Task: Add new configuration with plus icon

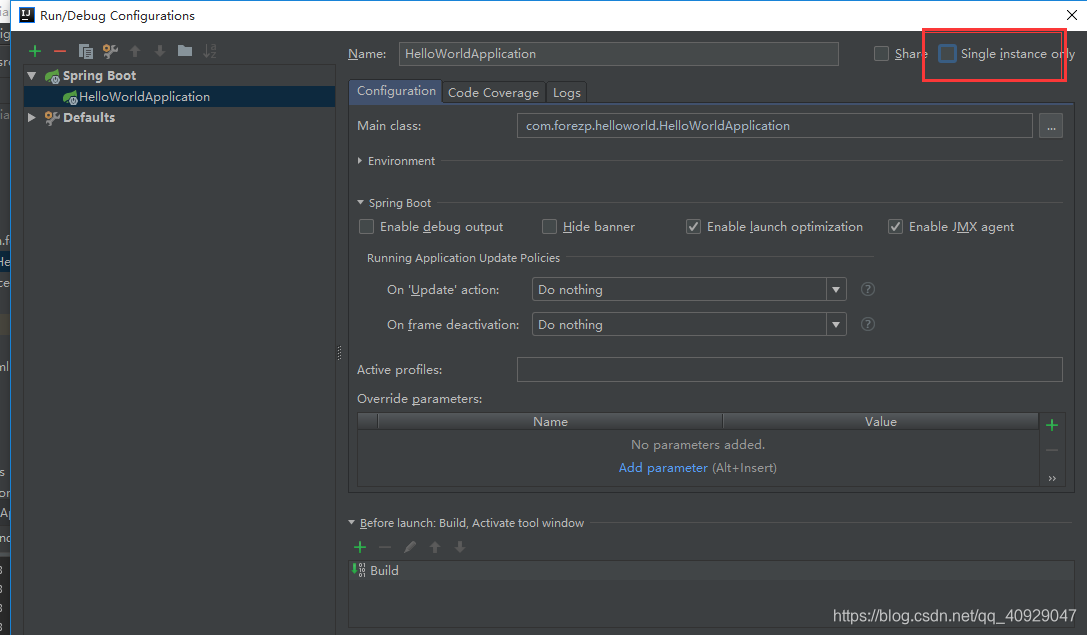Action: (35, 51)
